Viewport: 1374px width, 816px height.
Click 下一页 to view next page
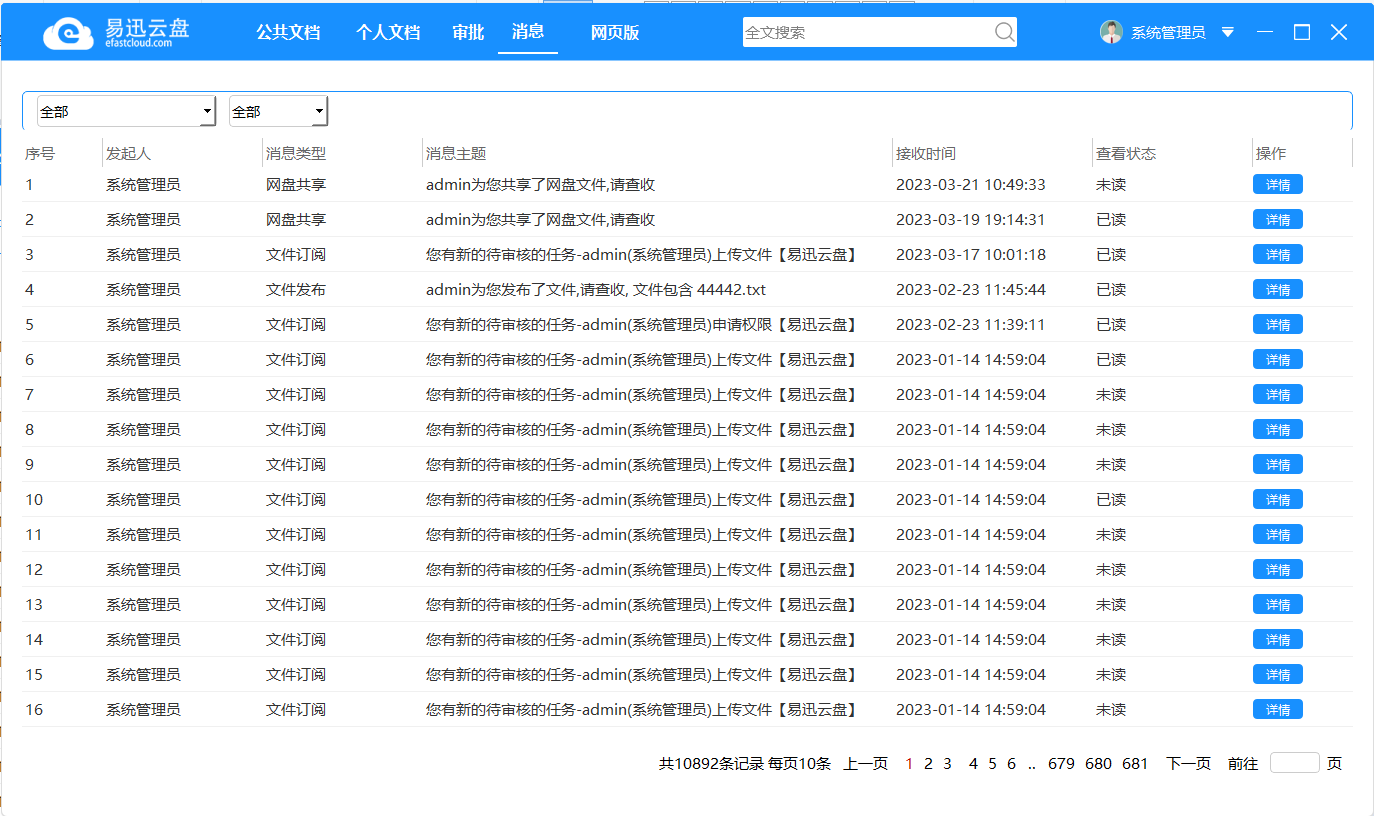pyautogui.click(x=1188, y=762)
